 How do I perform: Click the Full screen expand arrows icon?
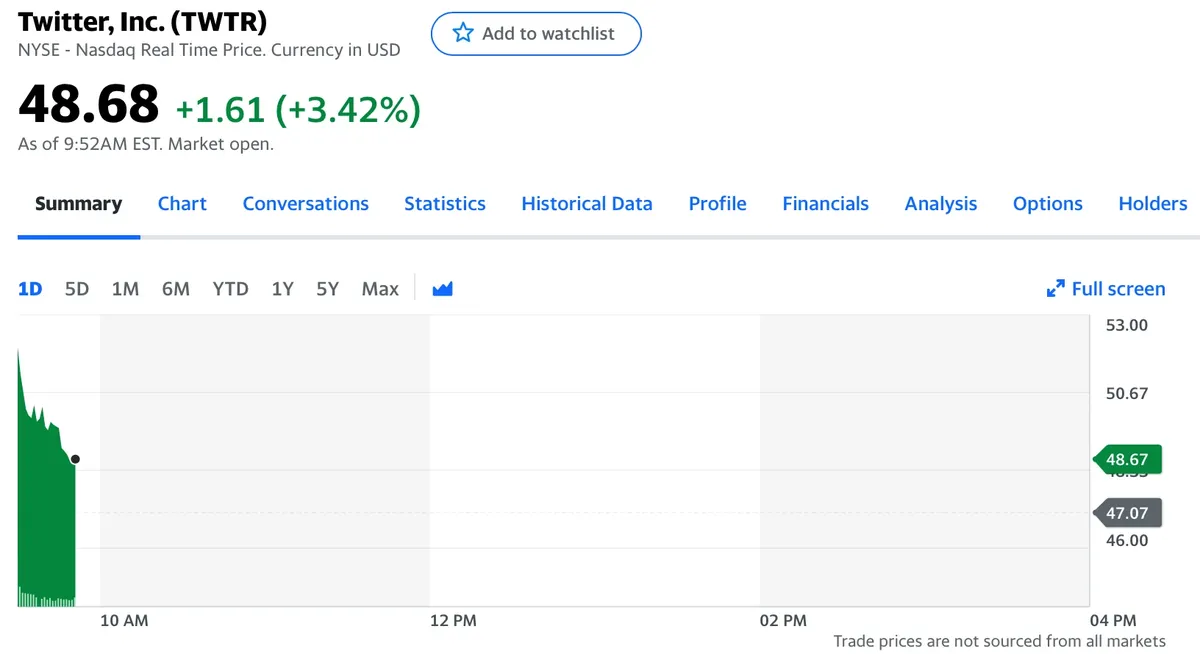click(1055, 289)
